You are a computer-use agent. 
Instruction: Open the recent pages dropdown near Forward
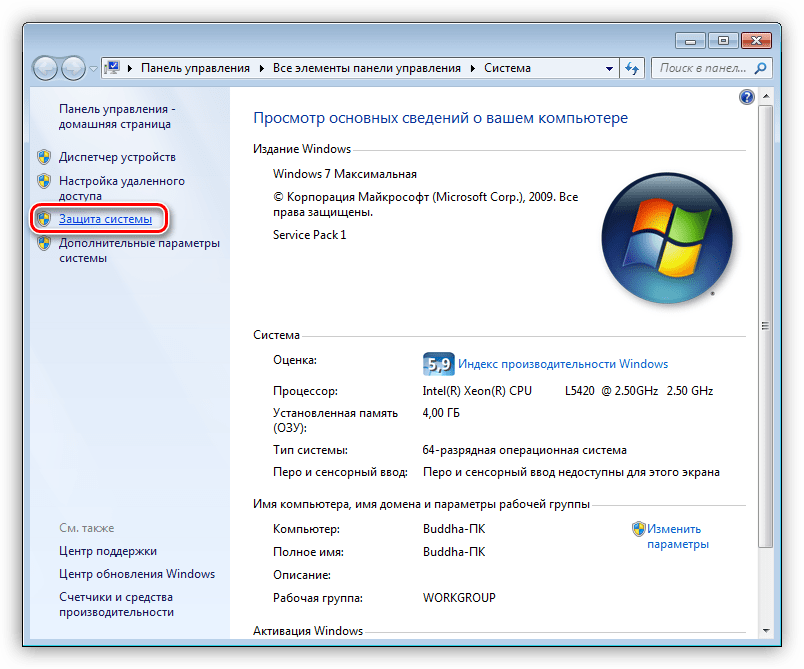pyautogui.click(x=94, y=68)
